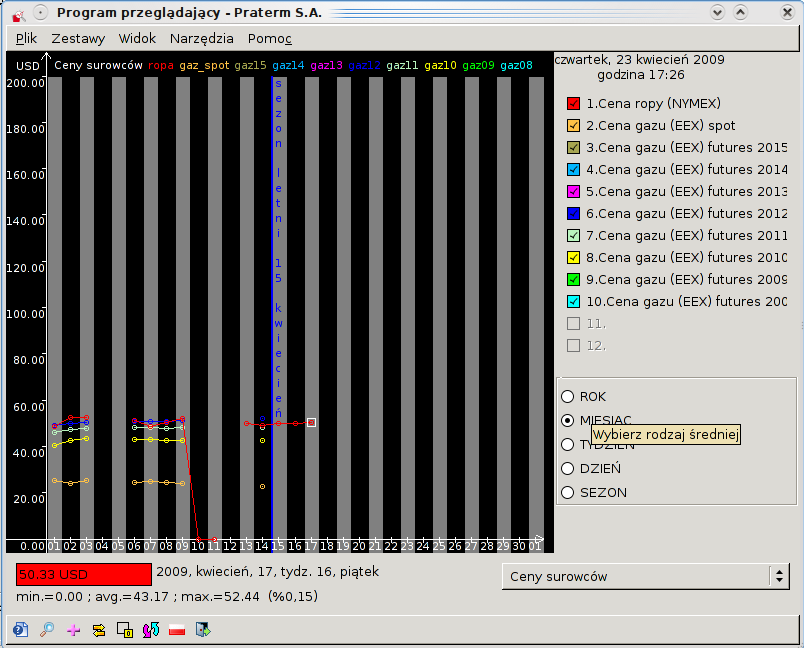The width and height of the screenshot is (804, 648).
Task: Open the Widok menu
Action: coord(137,38)
